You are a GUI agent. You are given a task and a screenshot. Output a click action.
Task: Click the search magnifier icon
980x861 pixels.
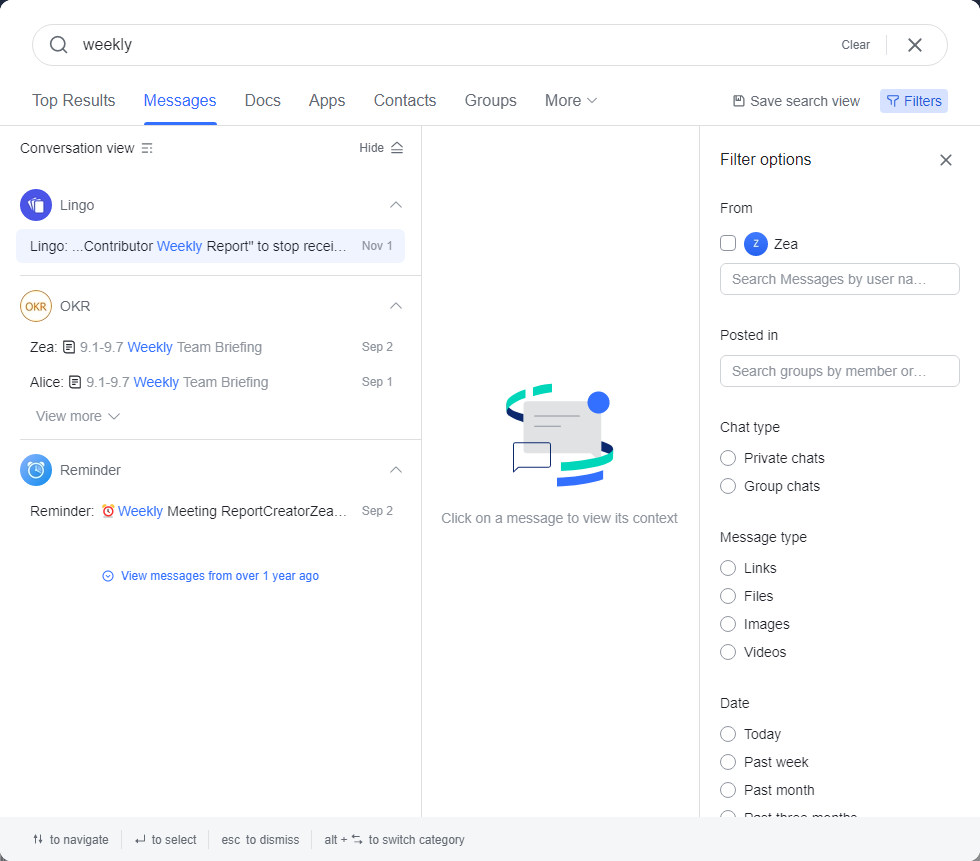(x=59, y=45)
